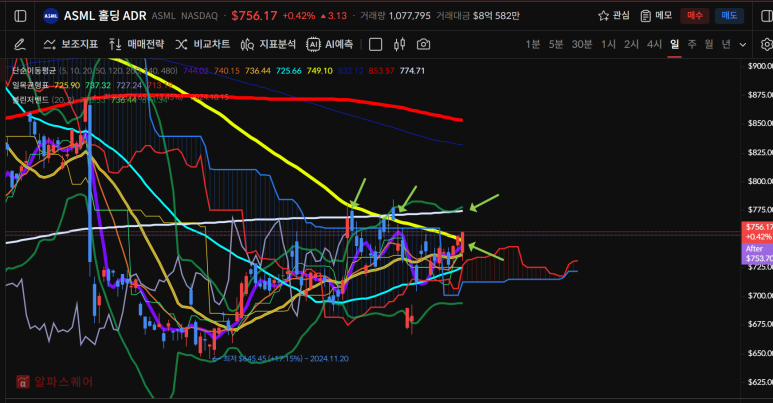Viewport: 773px width, 403px height.
Task: Click the lowest price $645.45 marker label
Action: (x=281, y=359)
